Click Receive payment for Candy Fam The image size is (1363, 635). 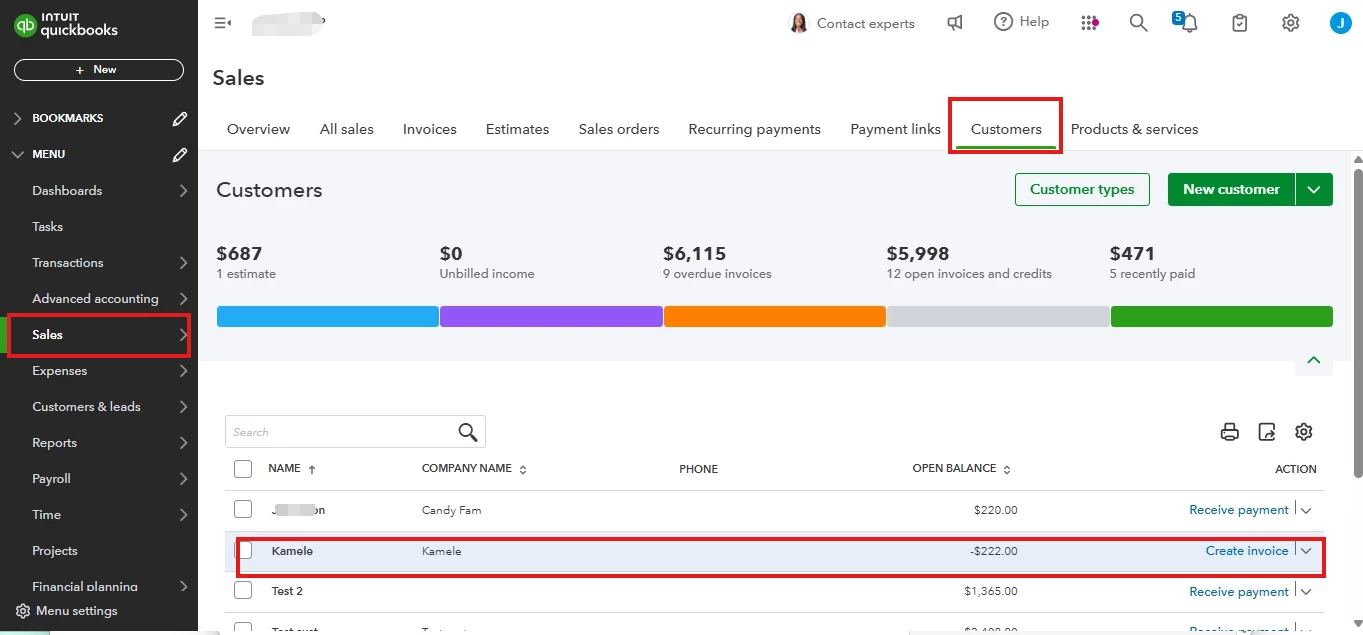tap(1239, 509)
